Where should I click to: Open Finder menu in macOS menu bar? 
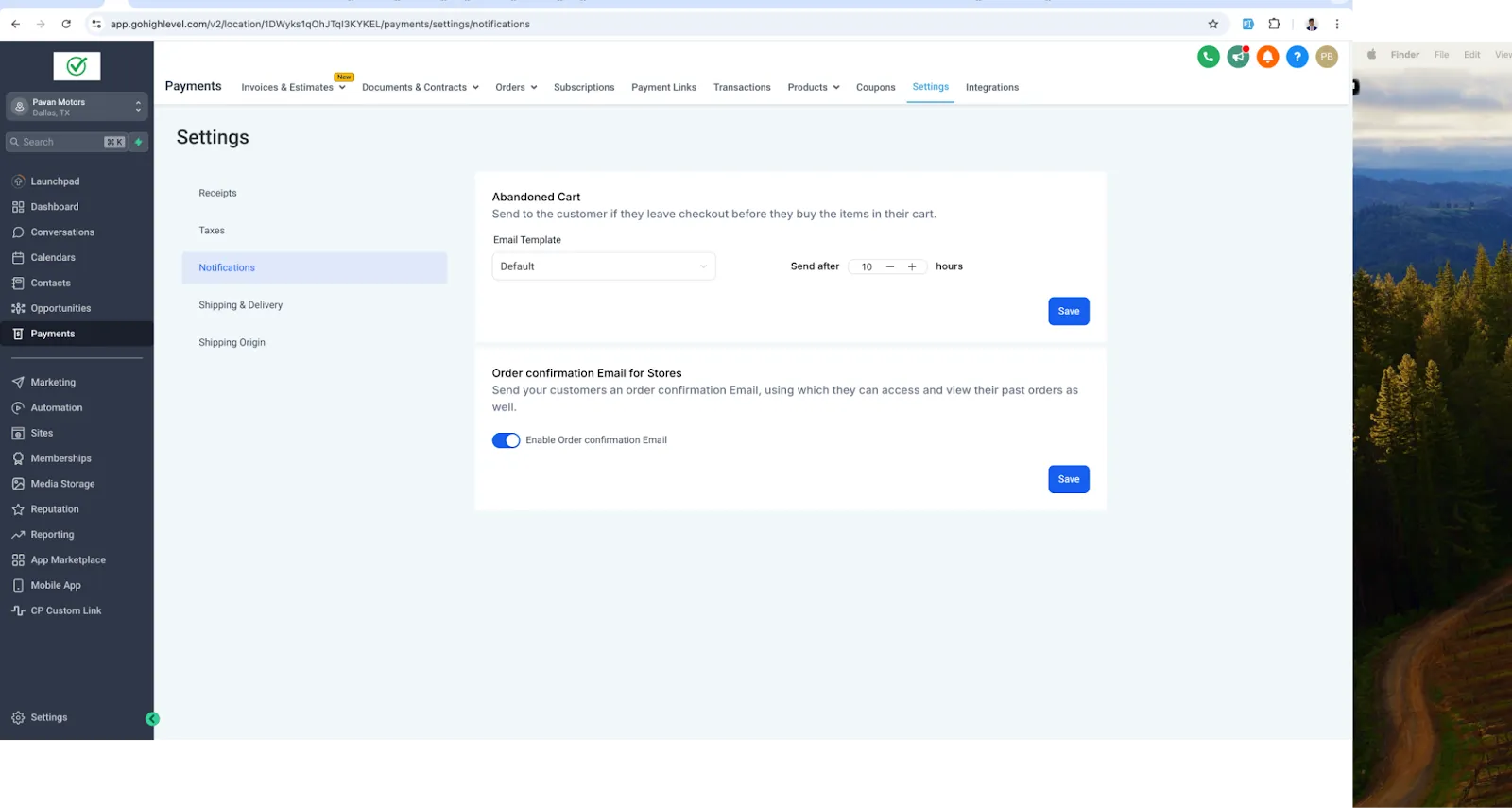click(1404, 55)
